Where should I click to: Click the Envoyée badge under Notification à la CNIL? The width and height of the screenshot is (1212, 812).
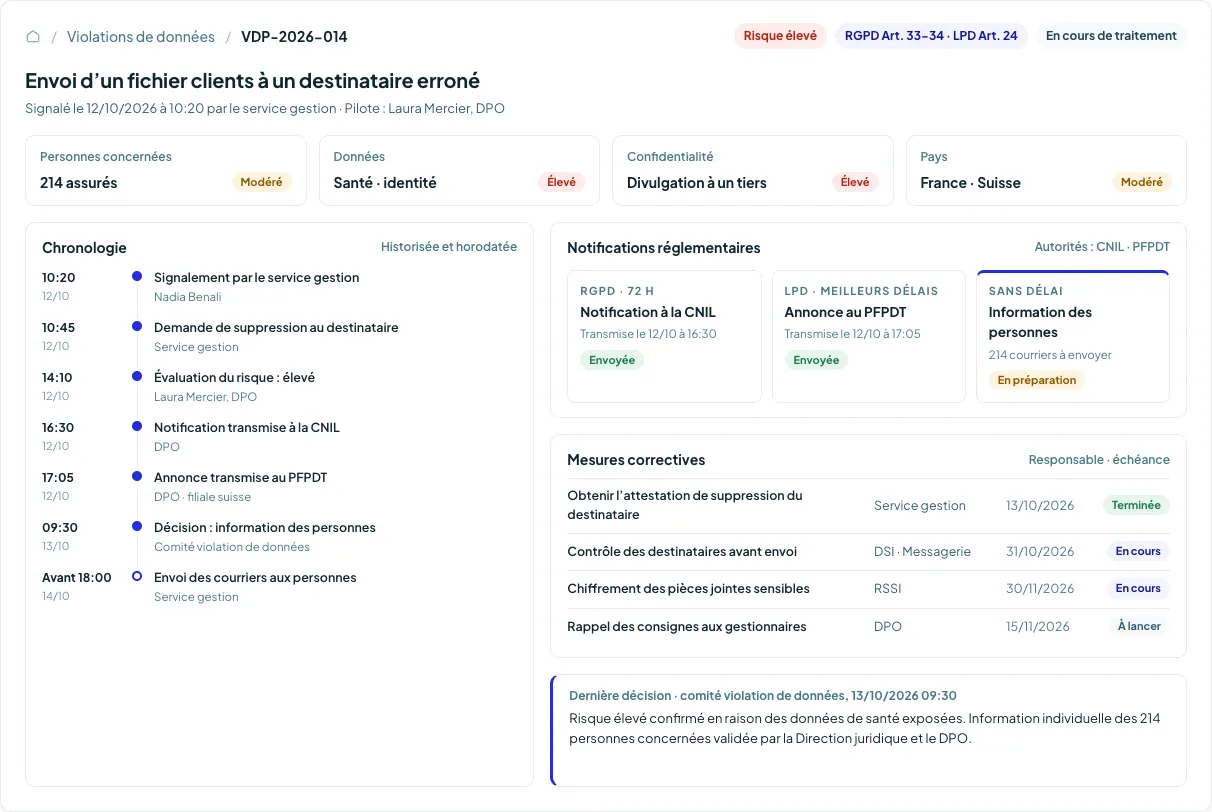(x=612, y=360)
